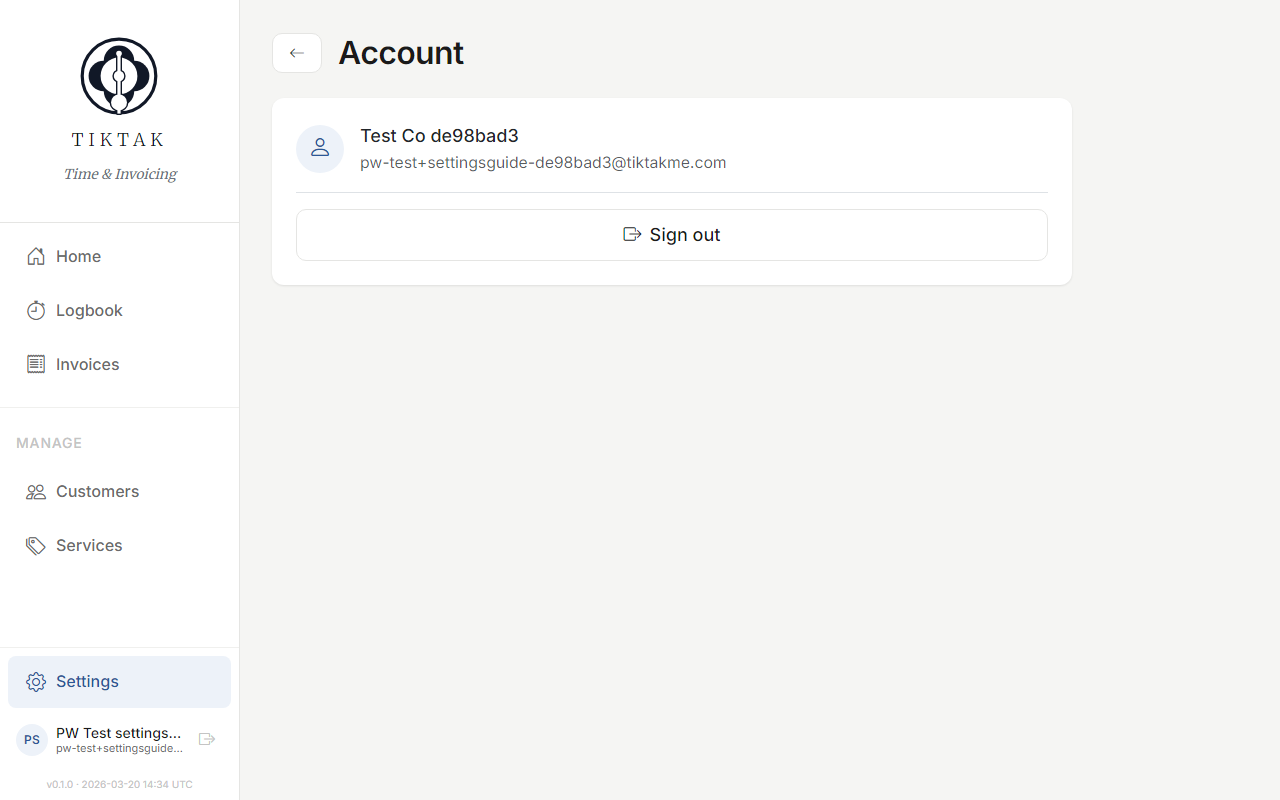
Task: Click the sign-out arrow icon inside Sign out button
Action: [x=631, y=234]
